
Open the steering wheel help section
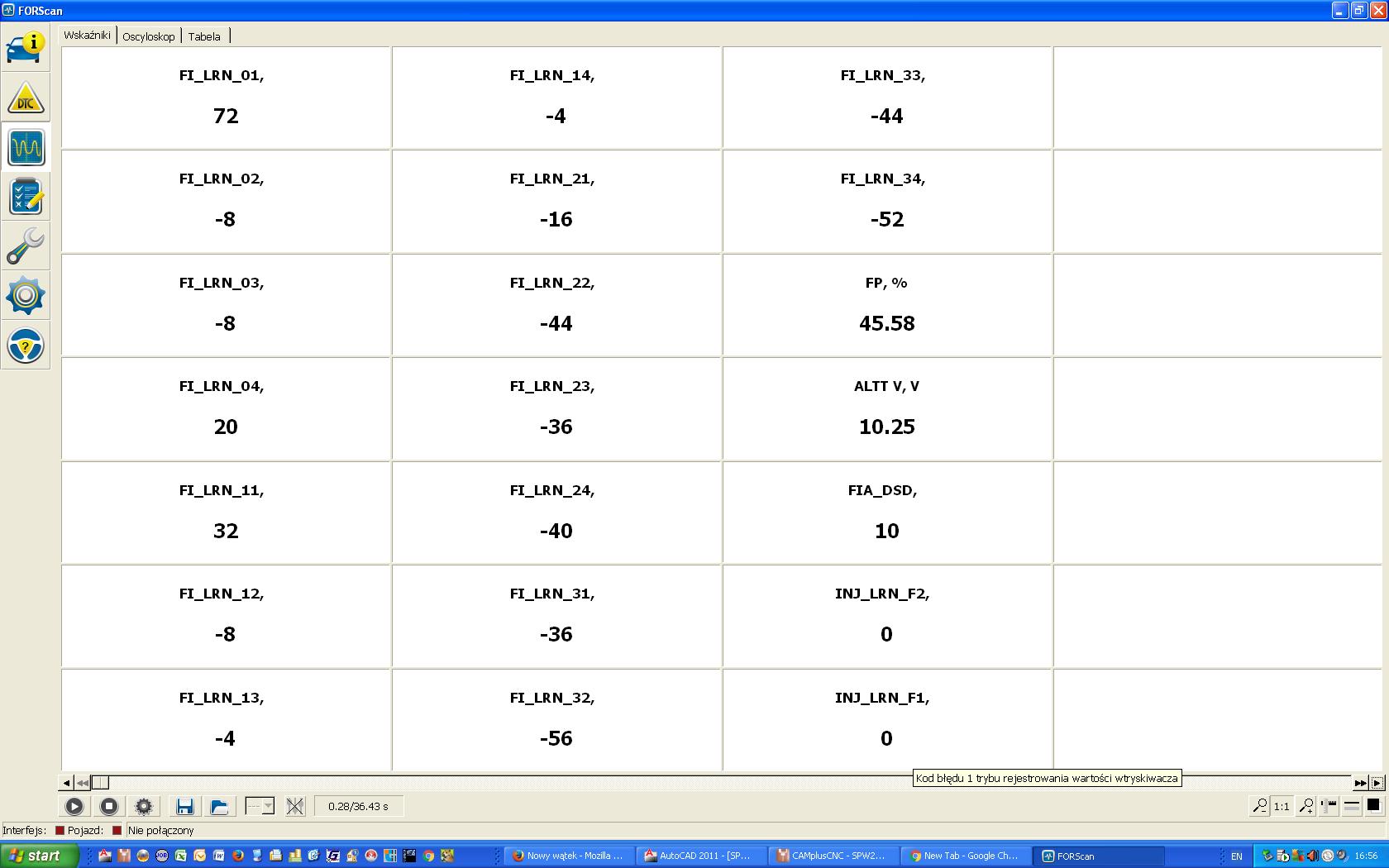(26, 346)
